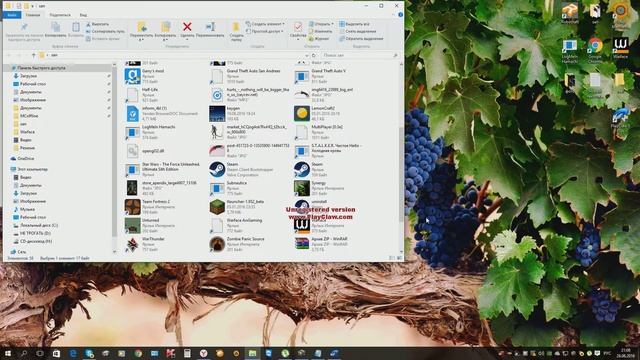Viewport: 640px width, 360px height.
Task: Click Select All in the ribbon
Action: (x=354, y=24)
